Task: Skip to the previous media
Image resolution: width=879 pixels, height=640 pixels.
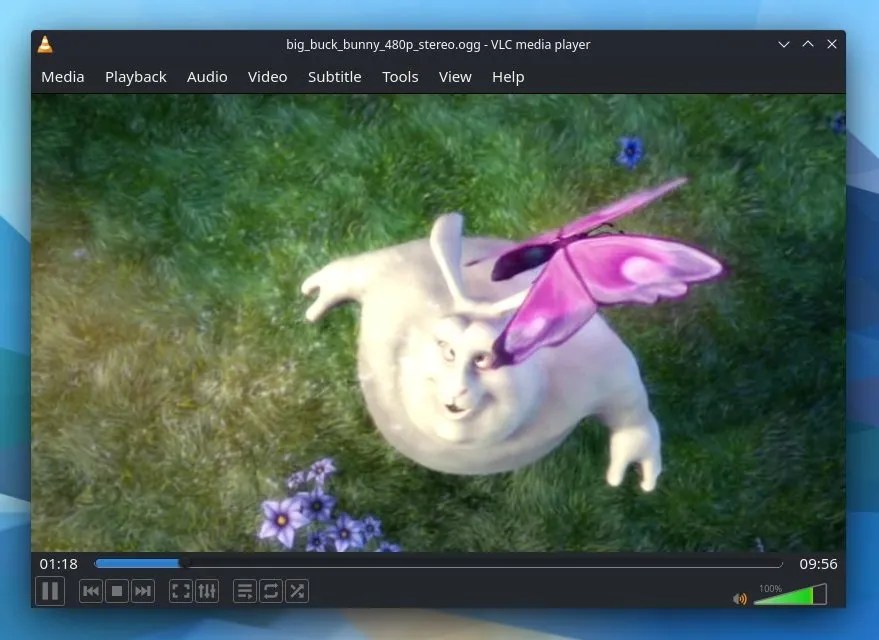Action: 91,591
